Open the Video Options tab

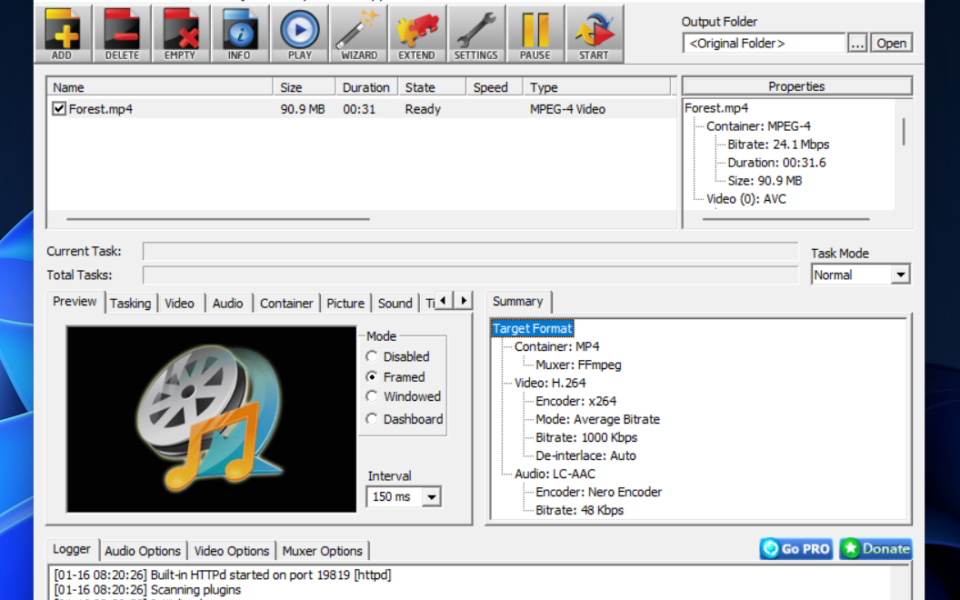click(x=231, y=551)
